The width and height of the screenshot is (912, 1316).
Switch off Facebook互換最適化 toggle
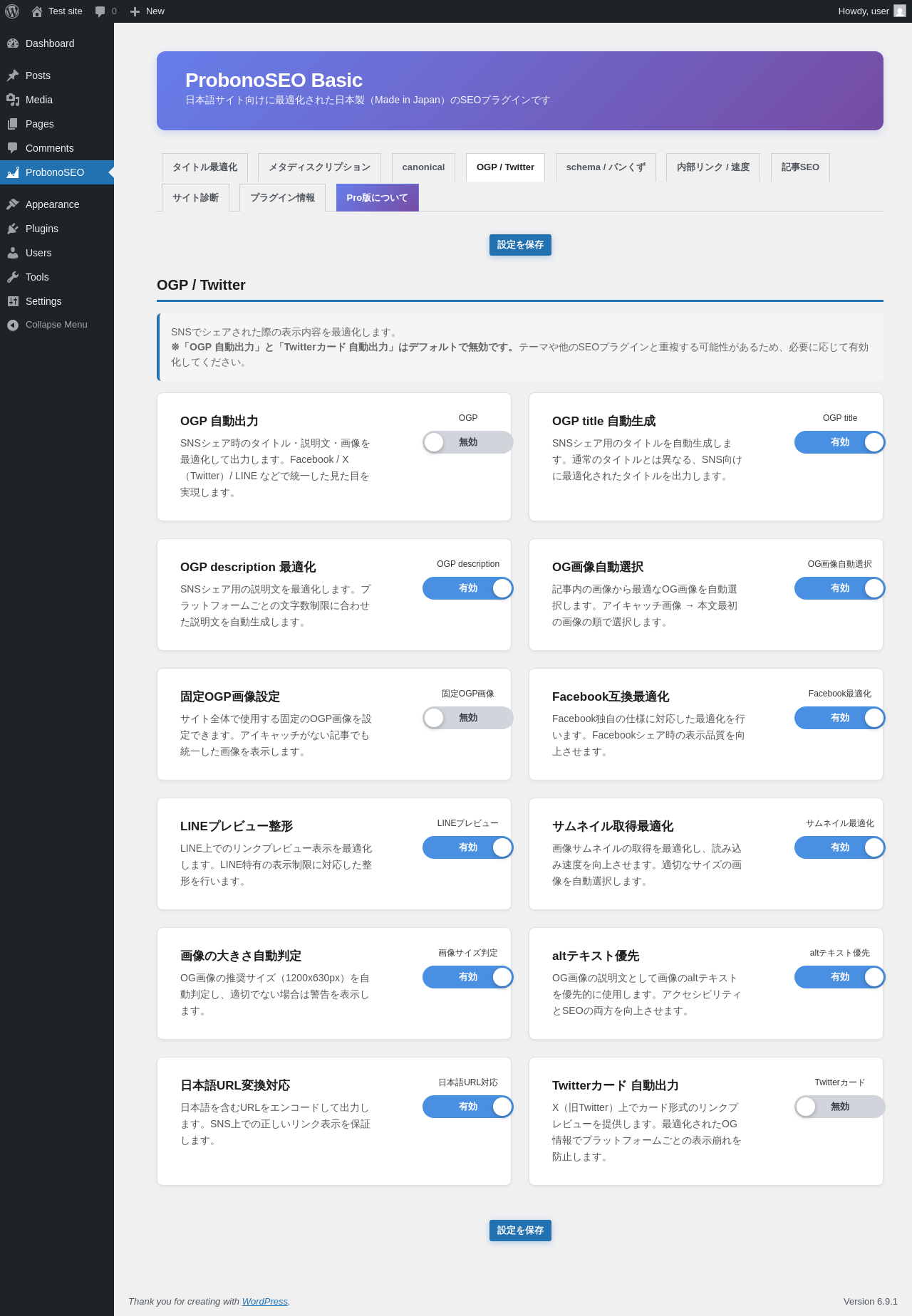point(840,718)
